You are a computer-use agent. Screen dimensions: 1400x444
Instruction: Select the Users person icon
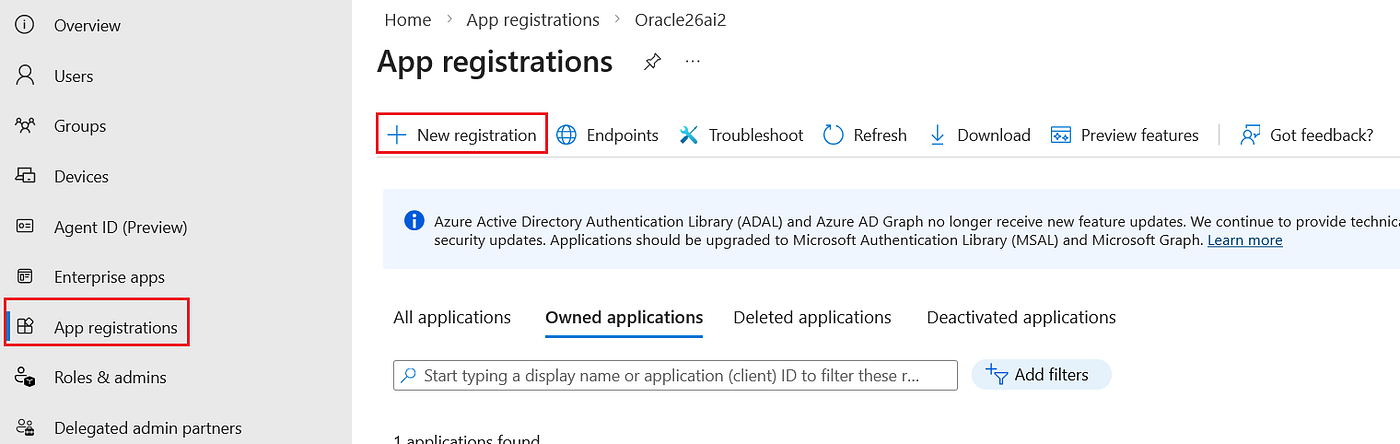coord(25,75)
